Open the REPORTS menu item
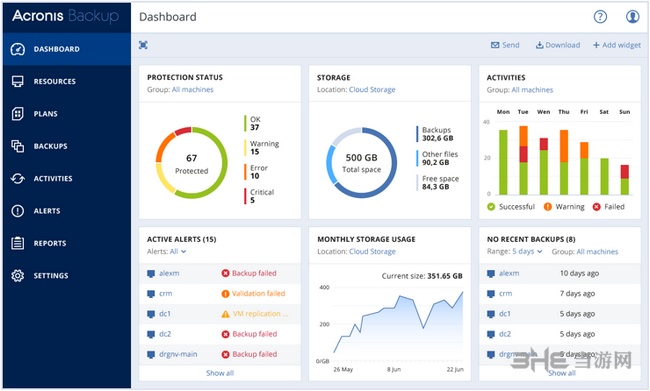 click(x=67, y=243)
